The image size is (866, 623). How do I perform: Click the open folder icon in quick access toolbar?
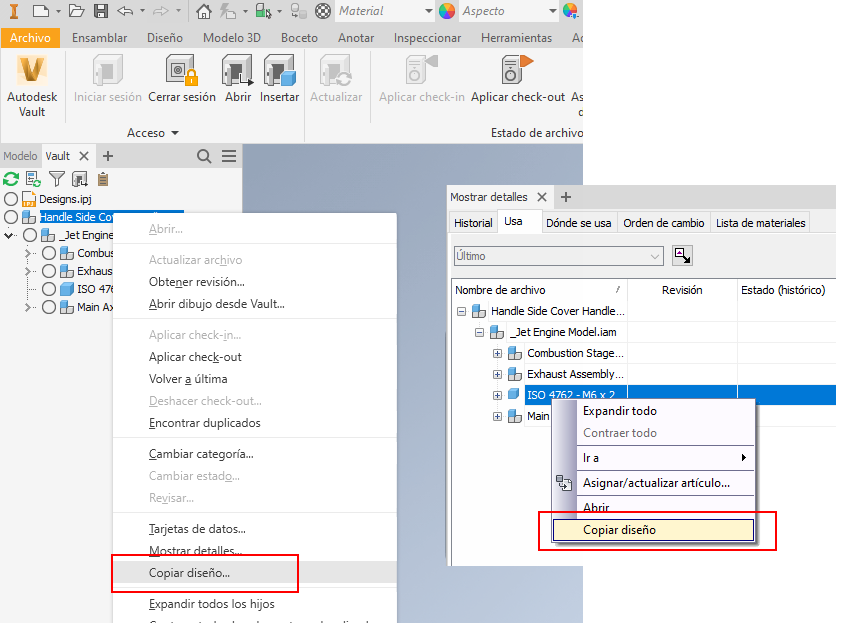76,10
